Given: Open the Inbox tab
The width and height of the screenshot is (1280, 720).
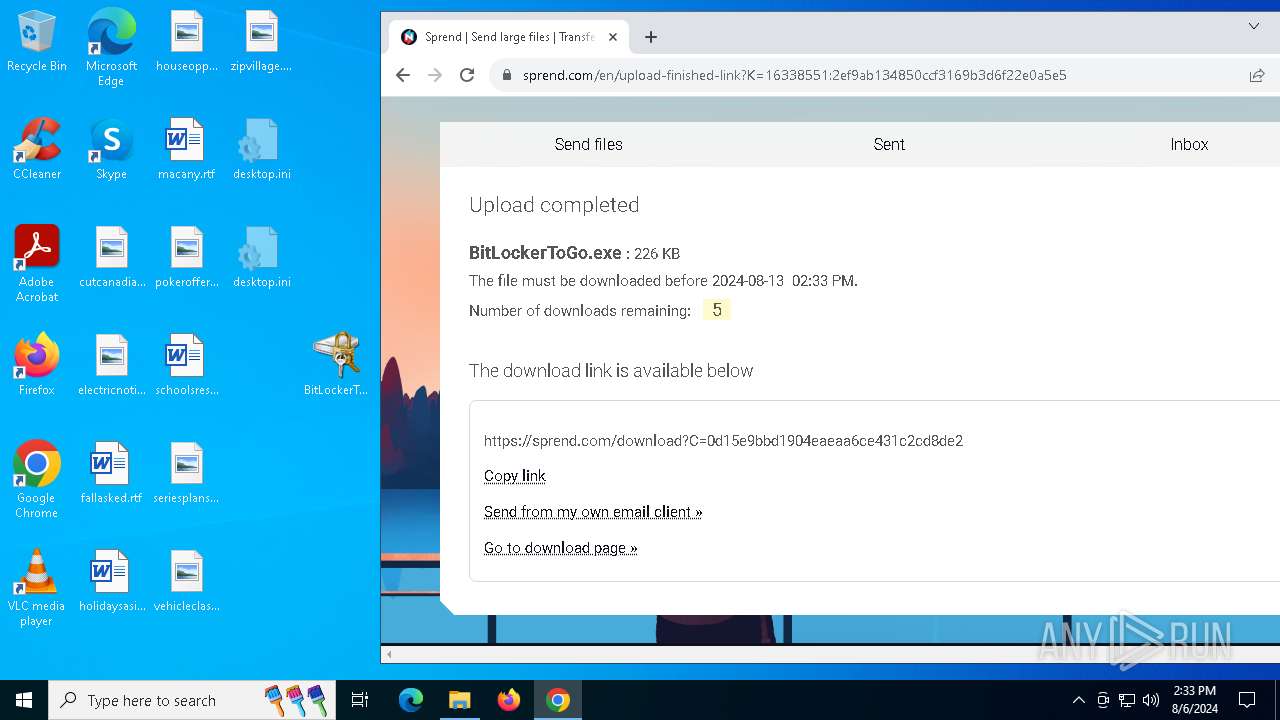Looking at the screenshot, I should coord(1189,144).
